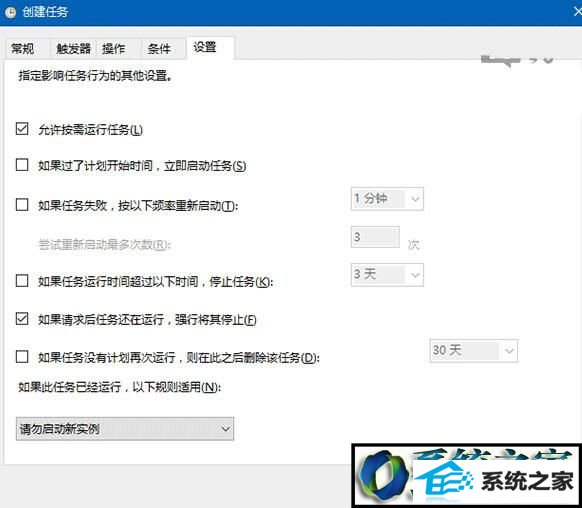Click the restart attempts count field showing 3
The width and height of the screenshot is (582, 508).
[x=375, y=237]
